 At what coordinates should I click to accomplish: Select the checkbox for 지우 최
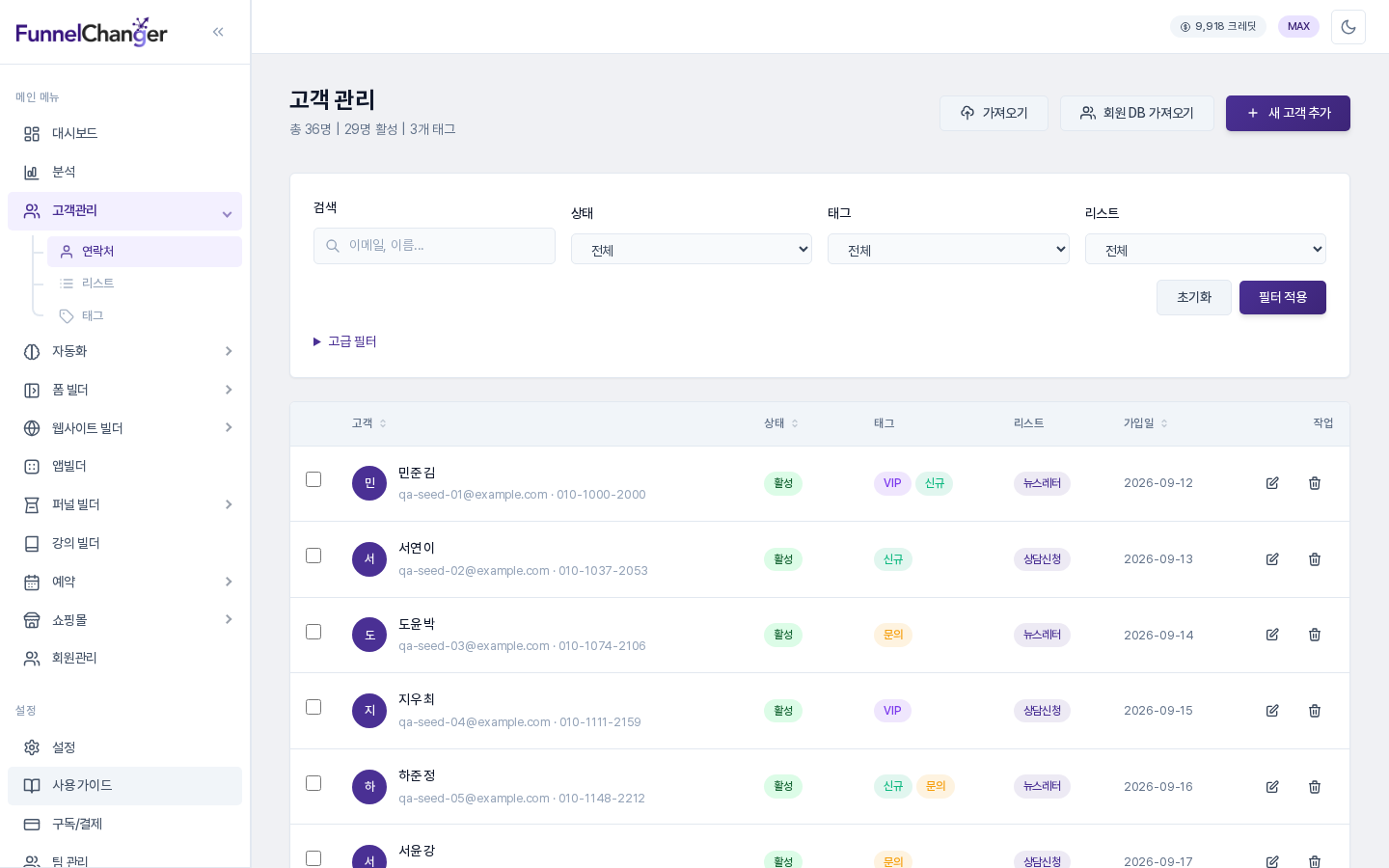tap(313, 707)
